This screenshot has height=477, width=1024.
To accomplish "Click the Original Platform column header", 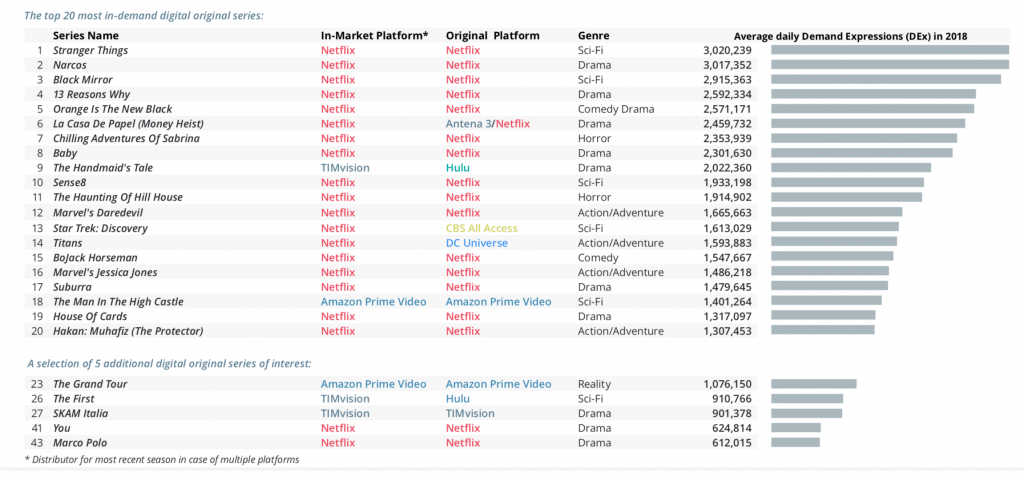I will [493, 36].
